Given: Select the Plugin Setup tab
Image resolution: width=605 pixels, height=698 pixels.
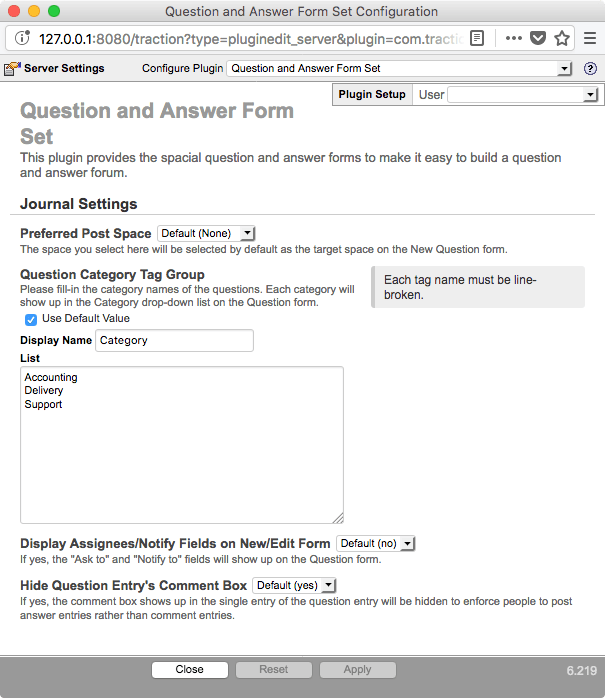Looking at the screenshot, I should (x=372, y=95).
